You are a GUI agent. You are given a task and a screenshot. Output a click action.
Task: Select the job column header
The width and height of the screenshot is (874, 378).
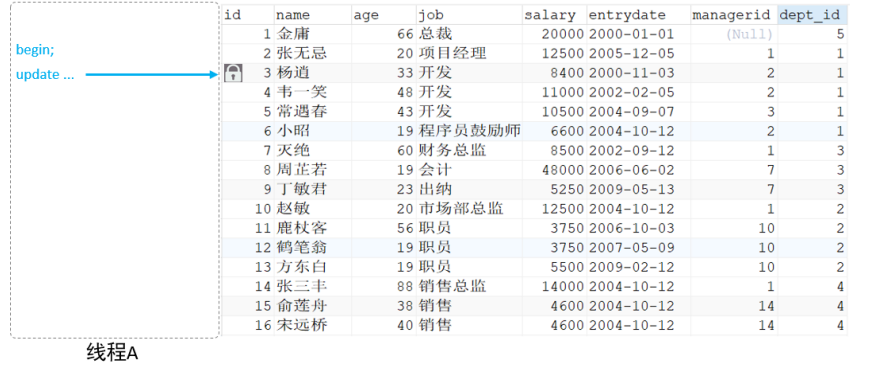(469, 15)
